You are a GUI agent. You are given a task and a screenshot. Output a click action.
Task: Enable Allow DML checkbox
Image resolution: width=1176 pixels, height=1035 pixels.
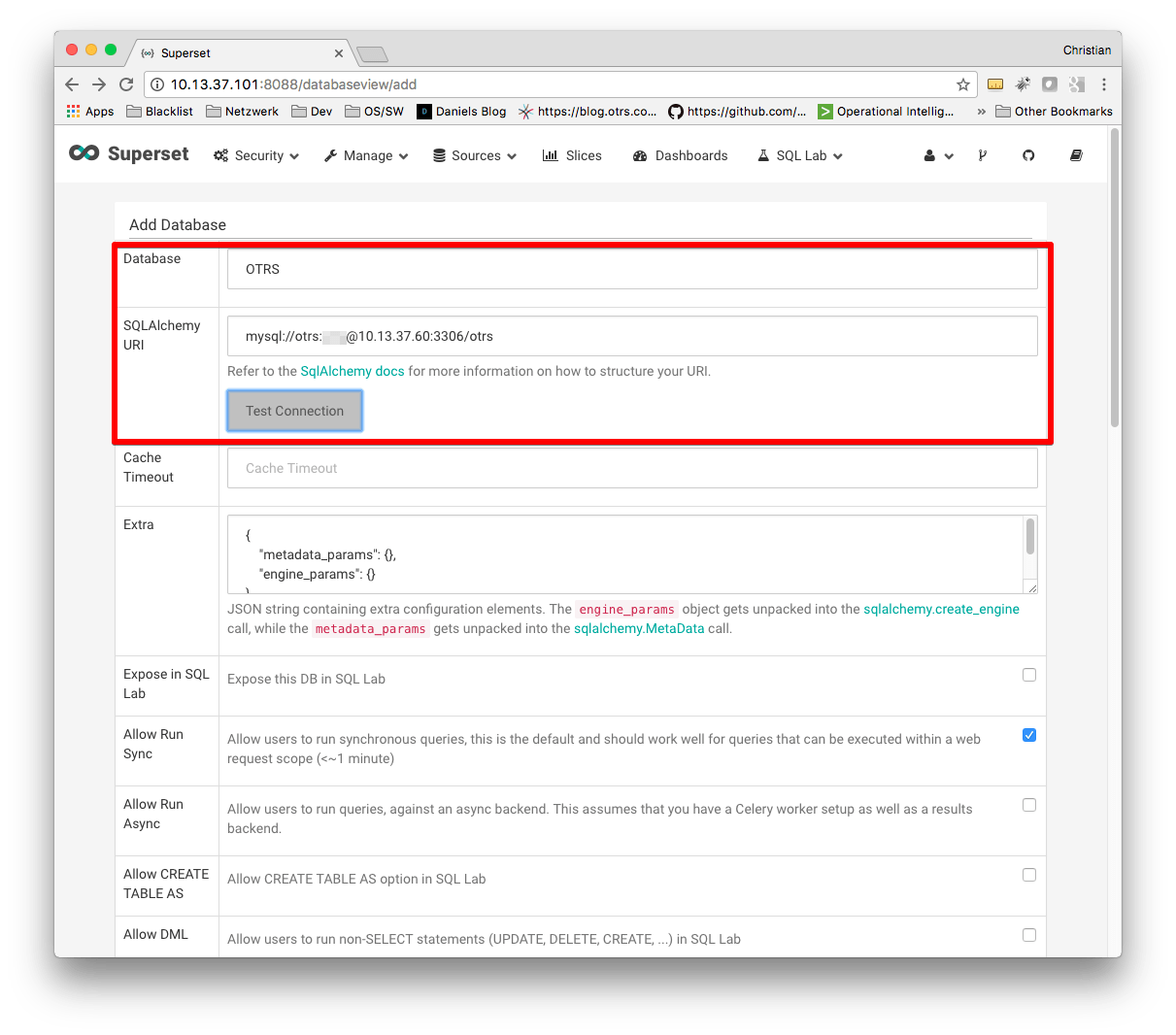1029,935
